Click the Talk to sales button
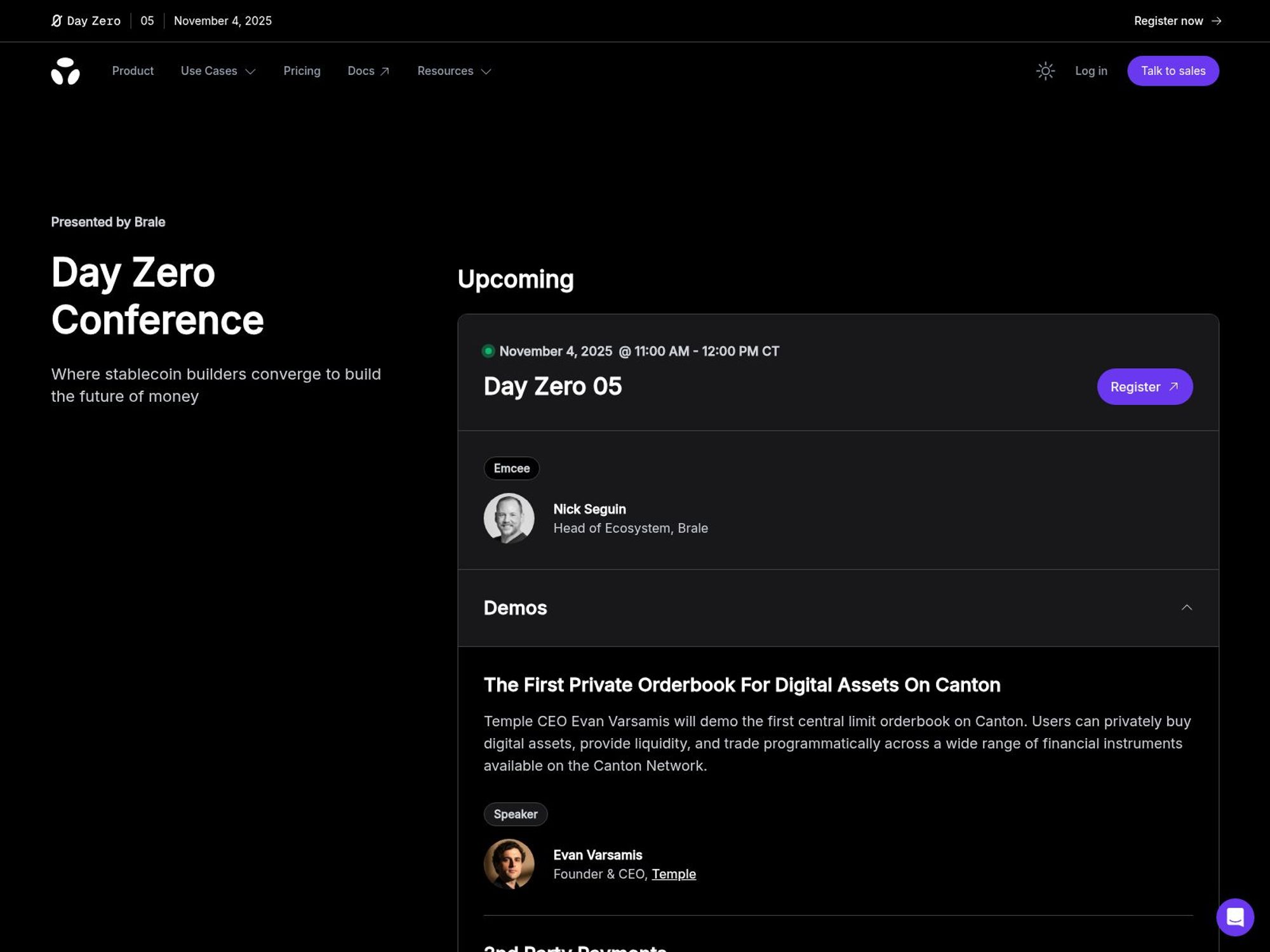Image resolution: width=1270 pixels, height=952 pixels. (1173, 70)
